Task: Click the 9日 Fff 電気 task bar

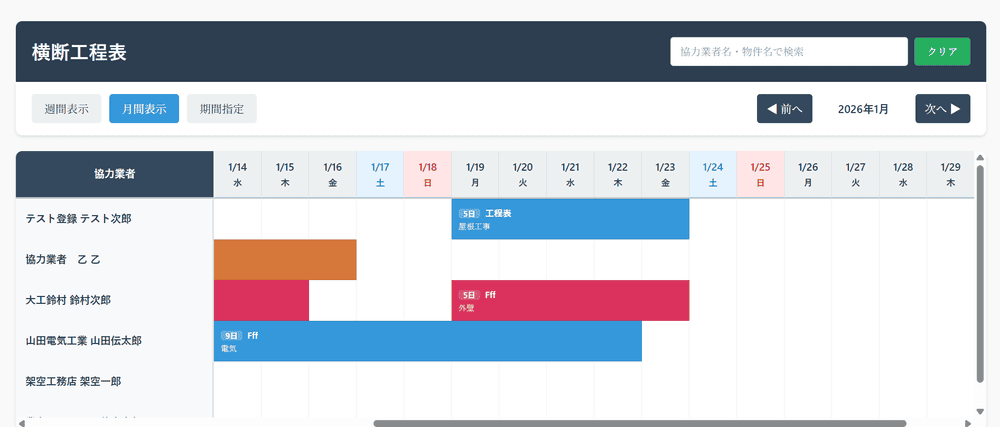Action: pos(427,341)
